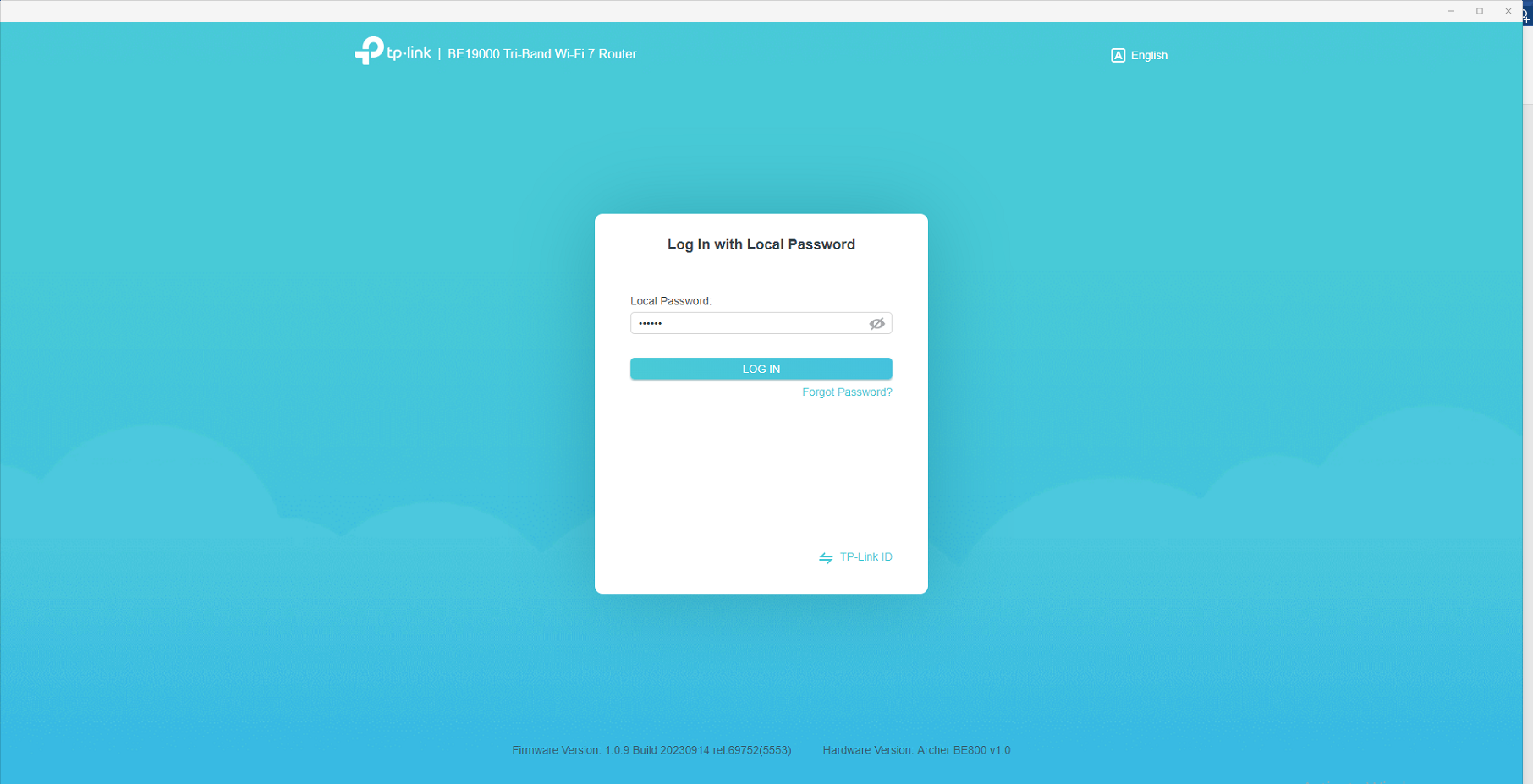Maximize the window
The image size is (1533, 784).
pyautogui.click(x=1479, y=11)
